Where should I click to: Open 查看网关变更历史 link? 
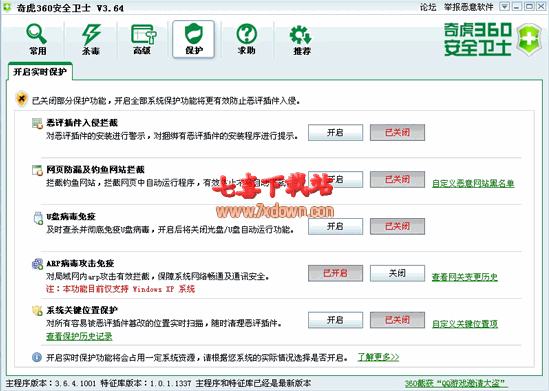(x=465, y=277)
